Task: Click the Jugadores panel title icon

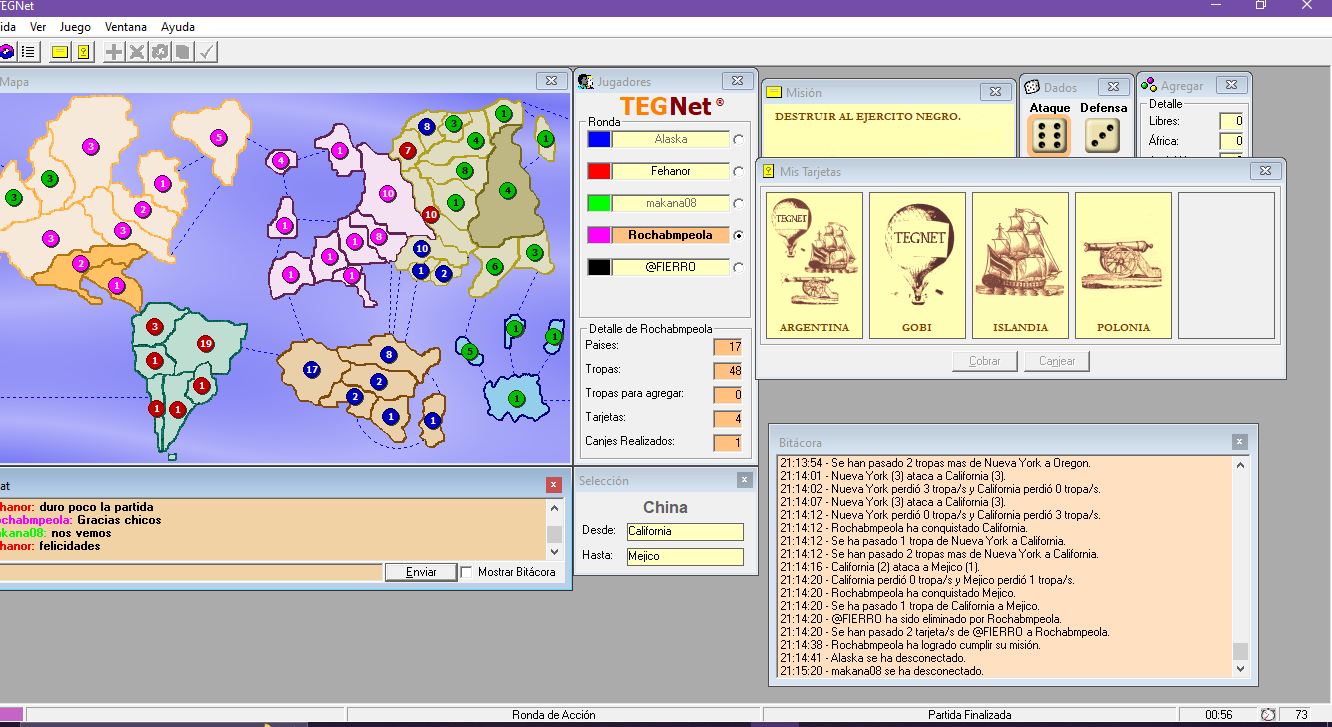Action: (586, 82)
